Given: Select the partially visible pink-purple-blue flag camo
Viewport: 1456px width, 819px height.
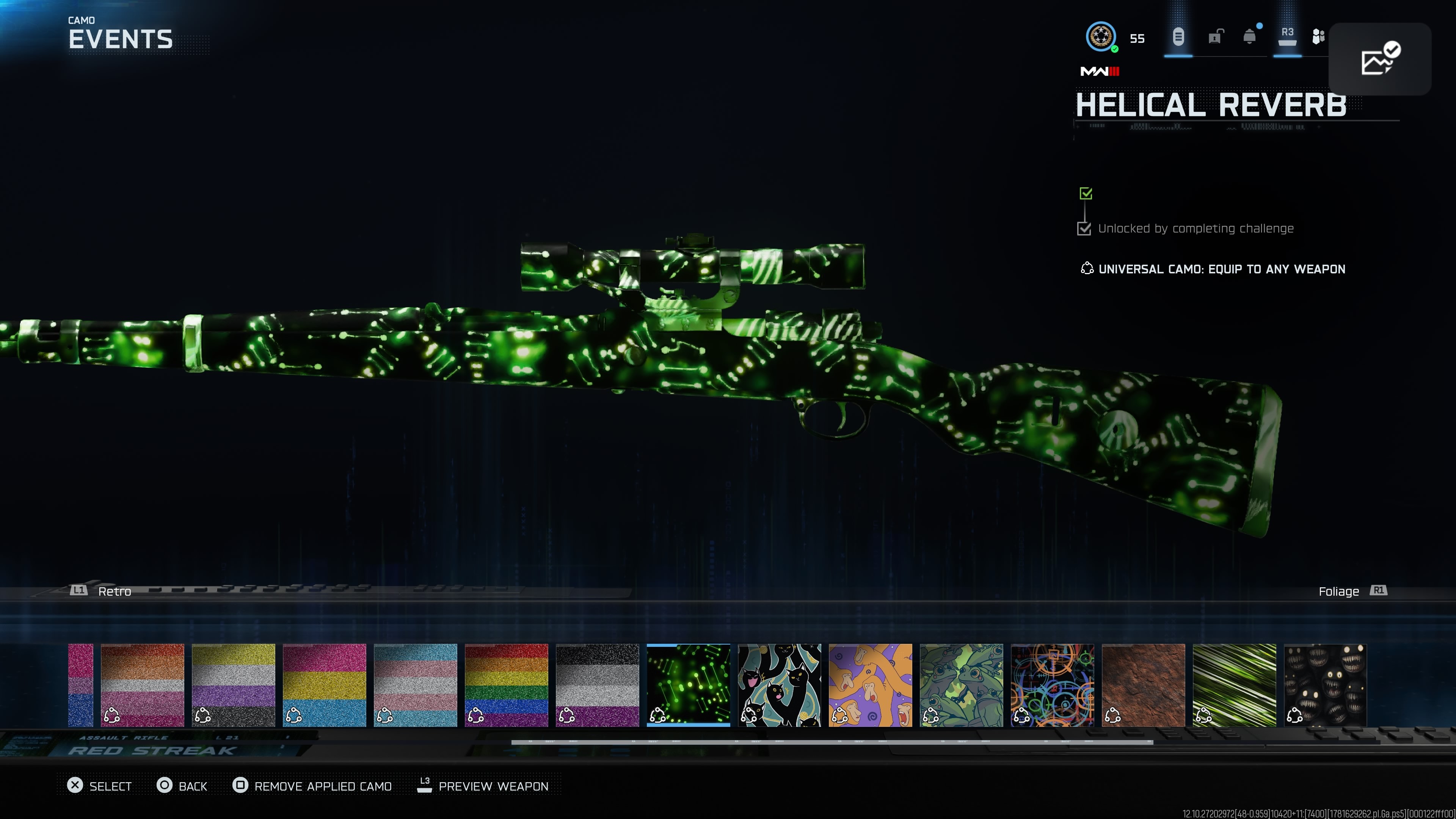Looking at the screenshot, I should coord(81,685).
